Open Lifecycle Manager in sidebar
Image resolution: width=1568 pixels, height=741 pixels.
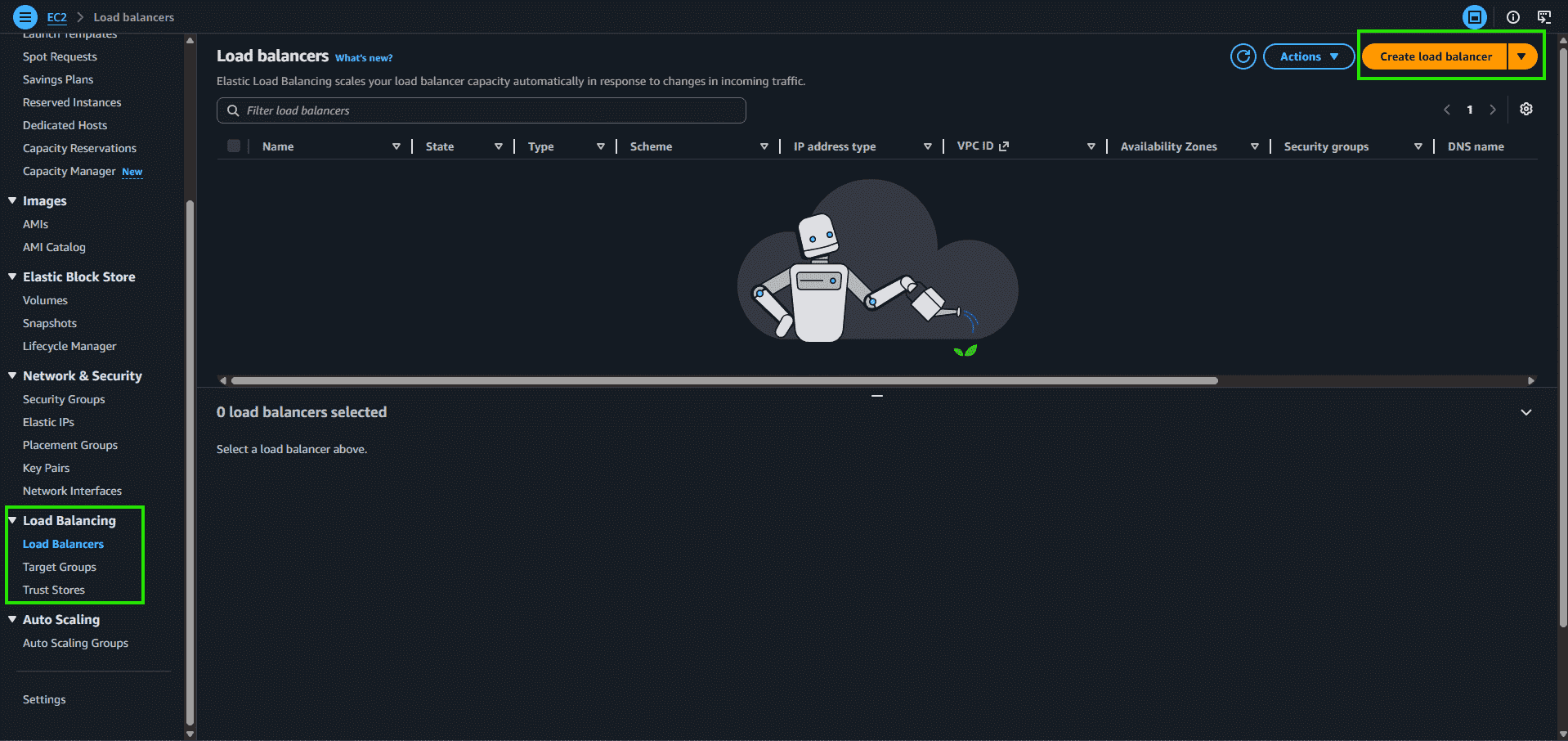tap(69, 346)
